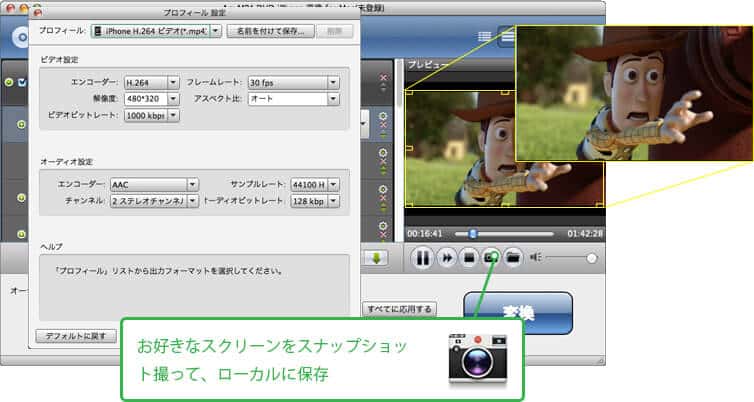The image size is (754, 402).
Task: Click the fast-forward button in preview controls
Action: [447, 258]
